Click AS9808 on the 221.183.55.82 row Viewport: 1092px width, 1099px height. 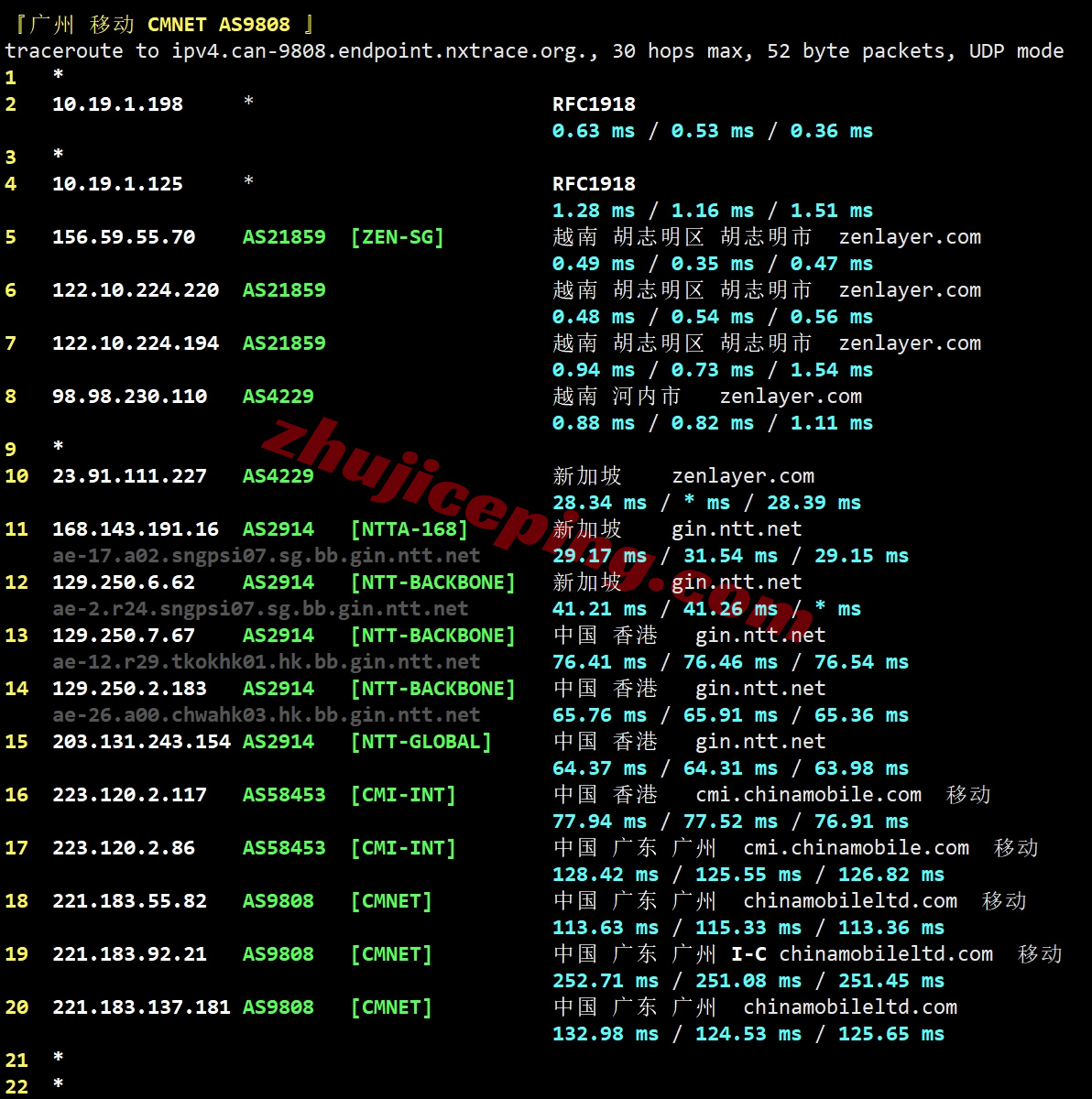[x=278, y=901]
